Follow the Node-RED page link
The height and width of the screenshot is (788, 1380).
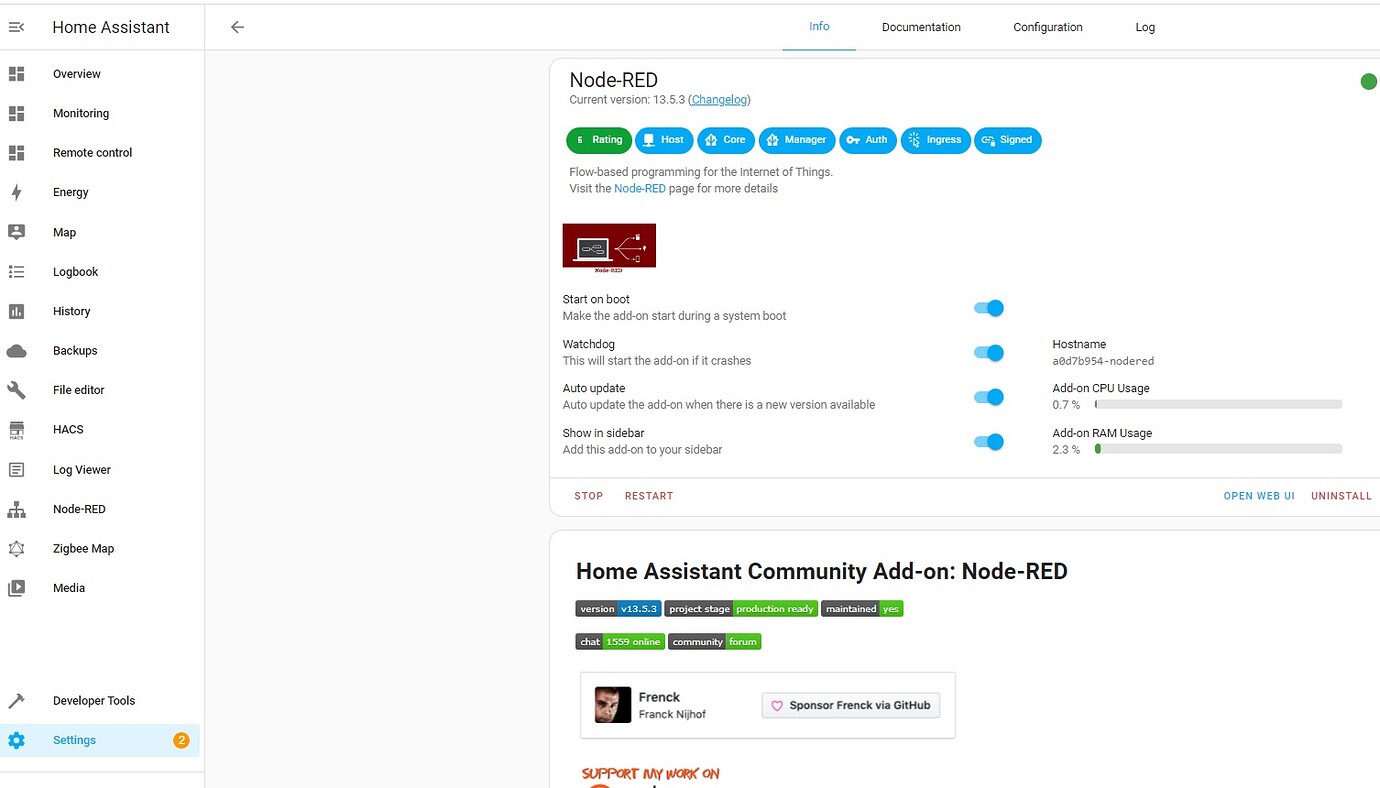tap(640, 188)
